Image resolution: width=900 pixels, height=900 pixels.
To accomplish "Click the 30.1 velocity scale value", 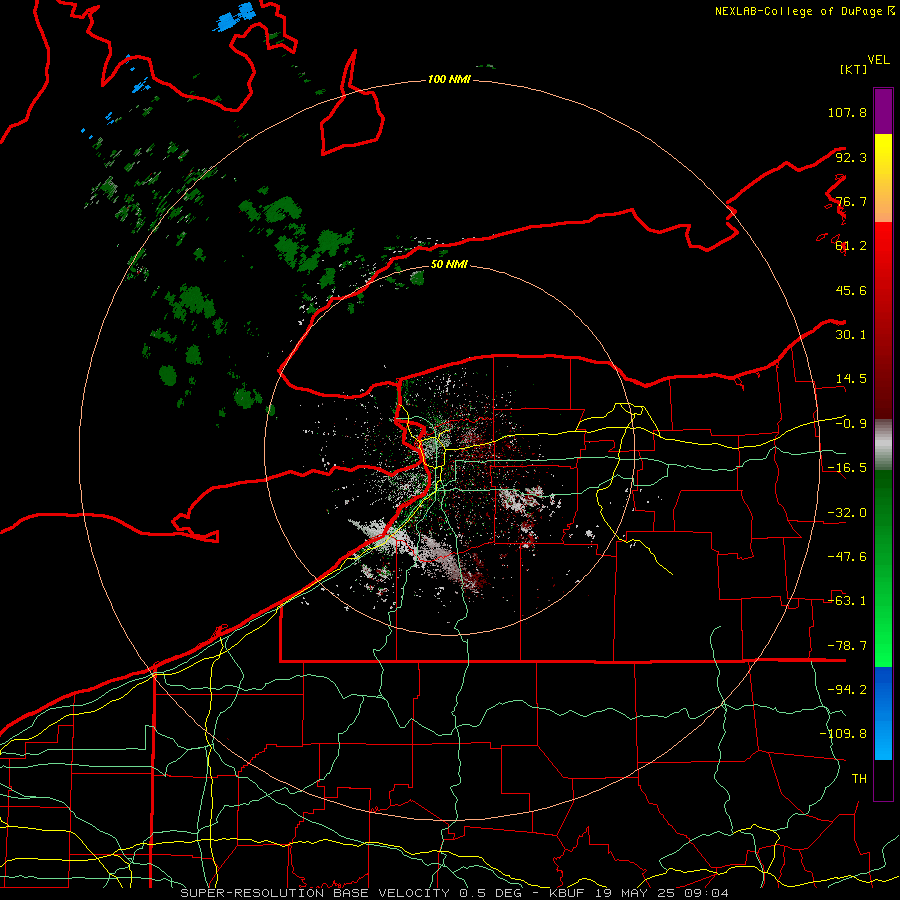I will pos(851,335).
